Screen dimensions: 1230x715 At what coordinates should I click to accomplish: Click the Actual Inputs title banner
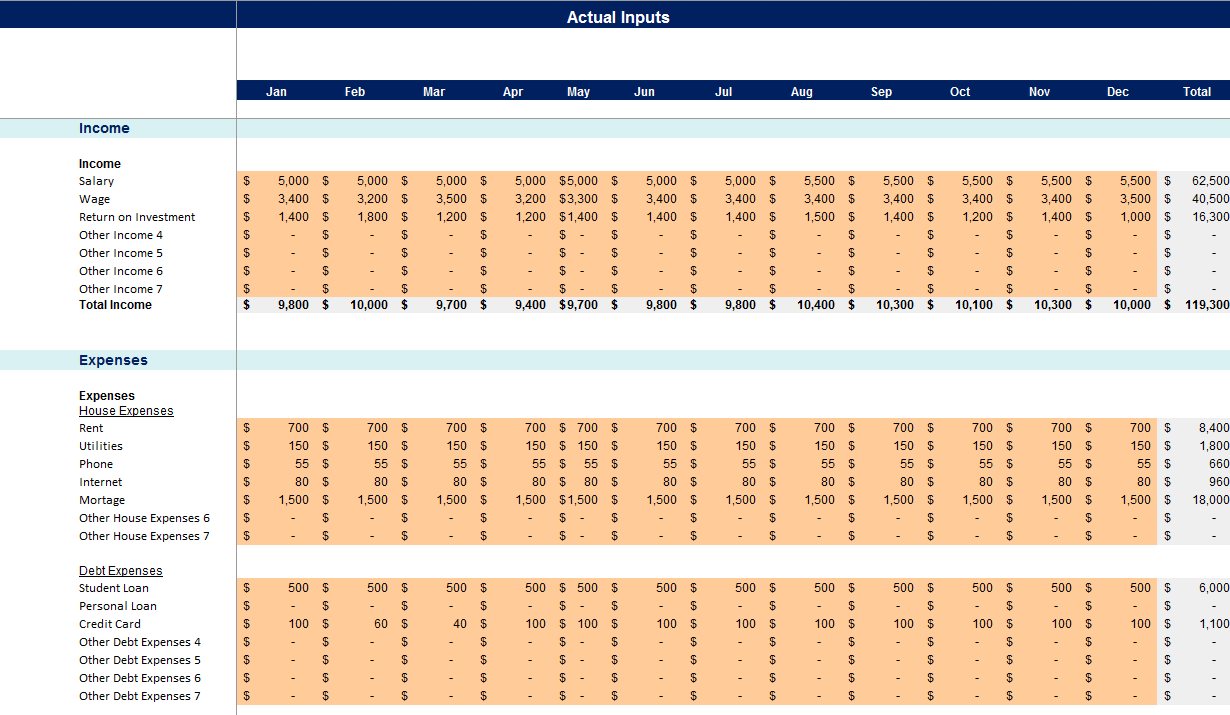click(x=617, y=16)
